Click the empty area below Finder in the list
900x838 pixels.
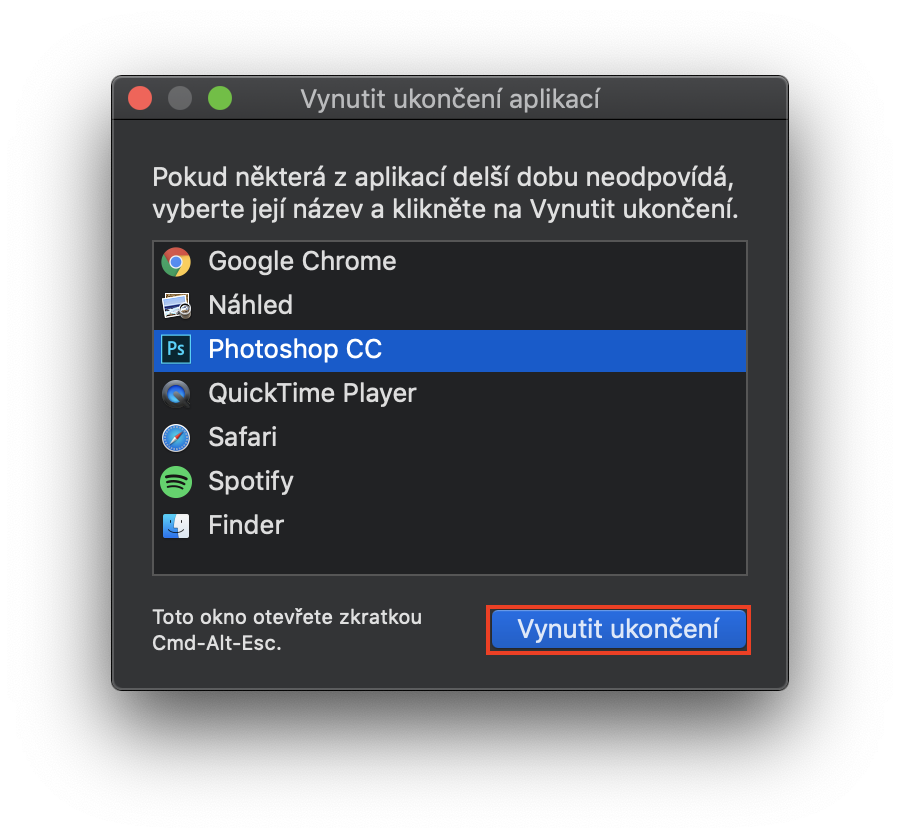[x=450, y=558]
